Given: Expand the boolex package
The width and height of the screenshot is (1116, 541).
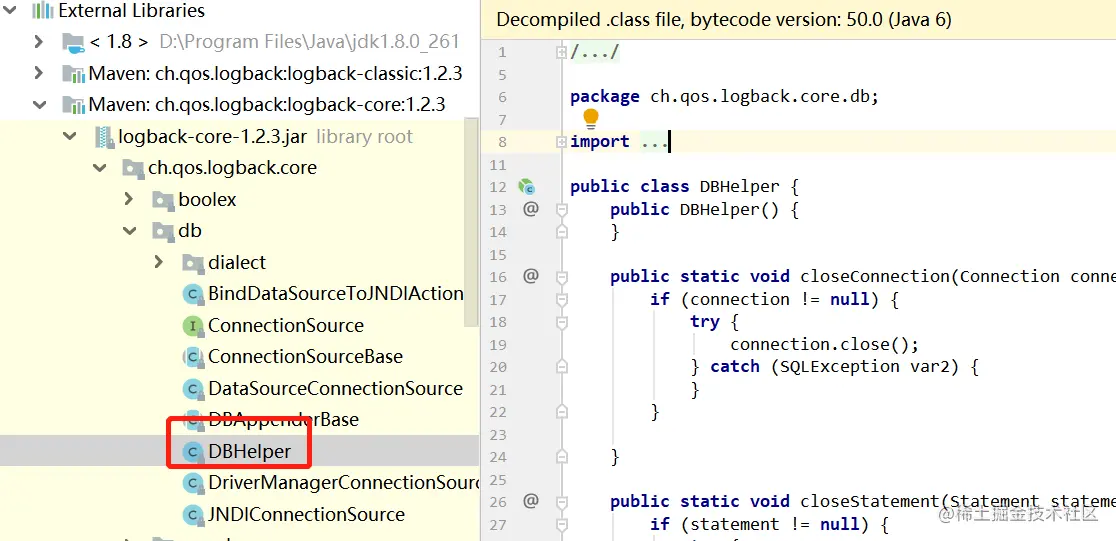Looking at the screenshot, I should (129, 199).
